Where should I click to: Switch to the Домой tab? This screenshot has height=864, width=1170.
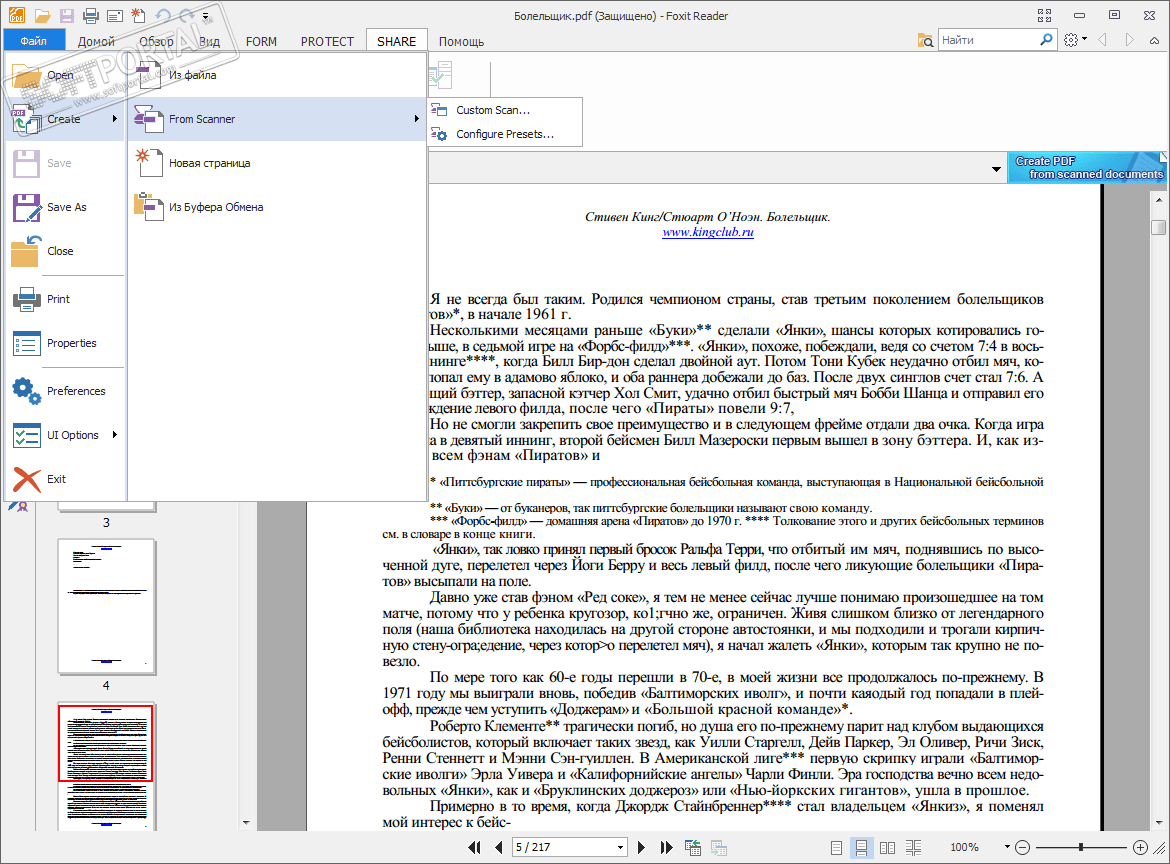pyautogui.click(x=96, y=41)
